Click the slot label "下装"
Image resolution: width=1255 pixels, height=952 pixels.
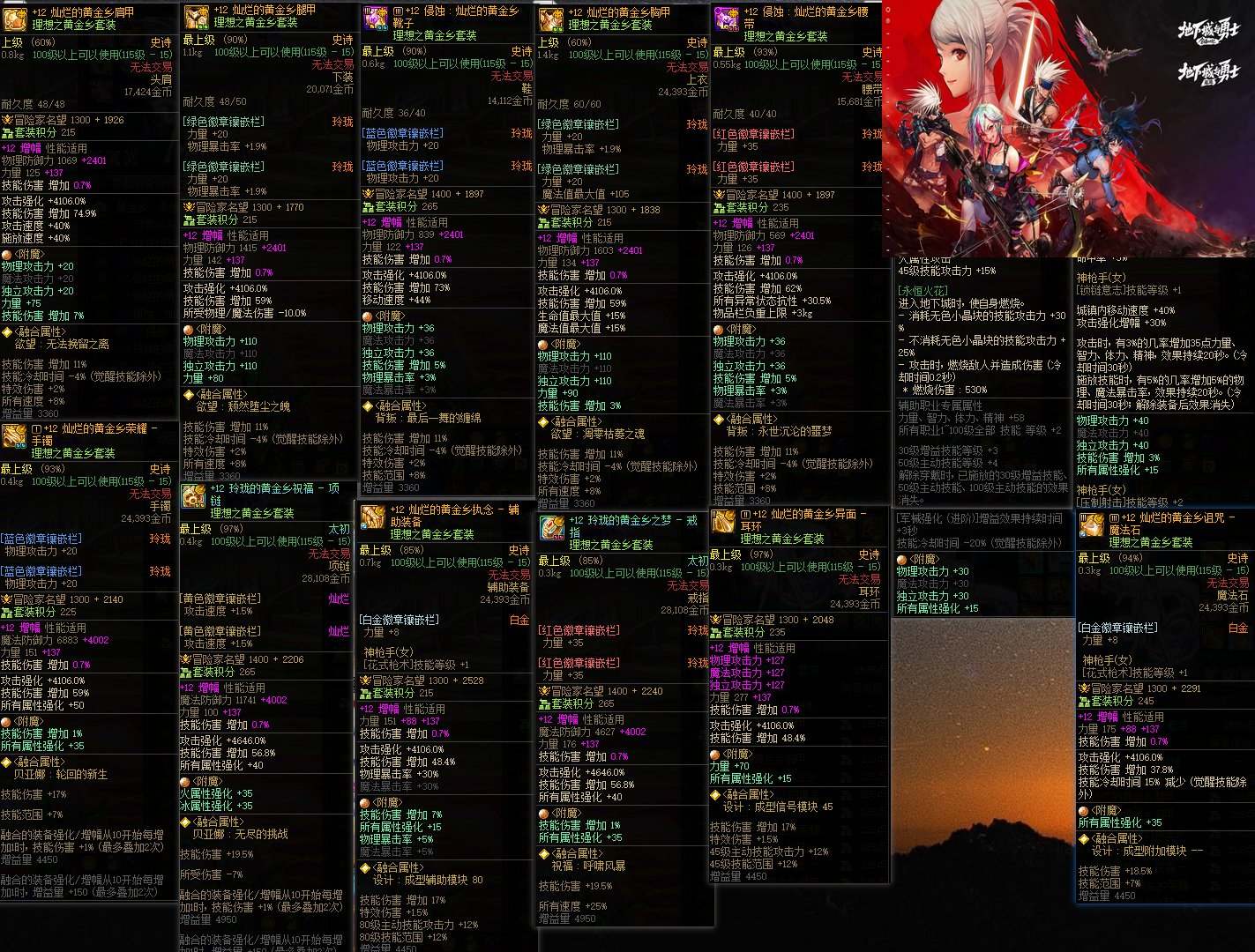click(342, 77)
